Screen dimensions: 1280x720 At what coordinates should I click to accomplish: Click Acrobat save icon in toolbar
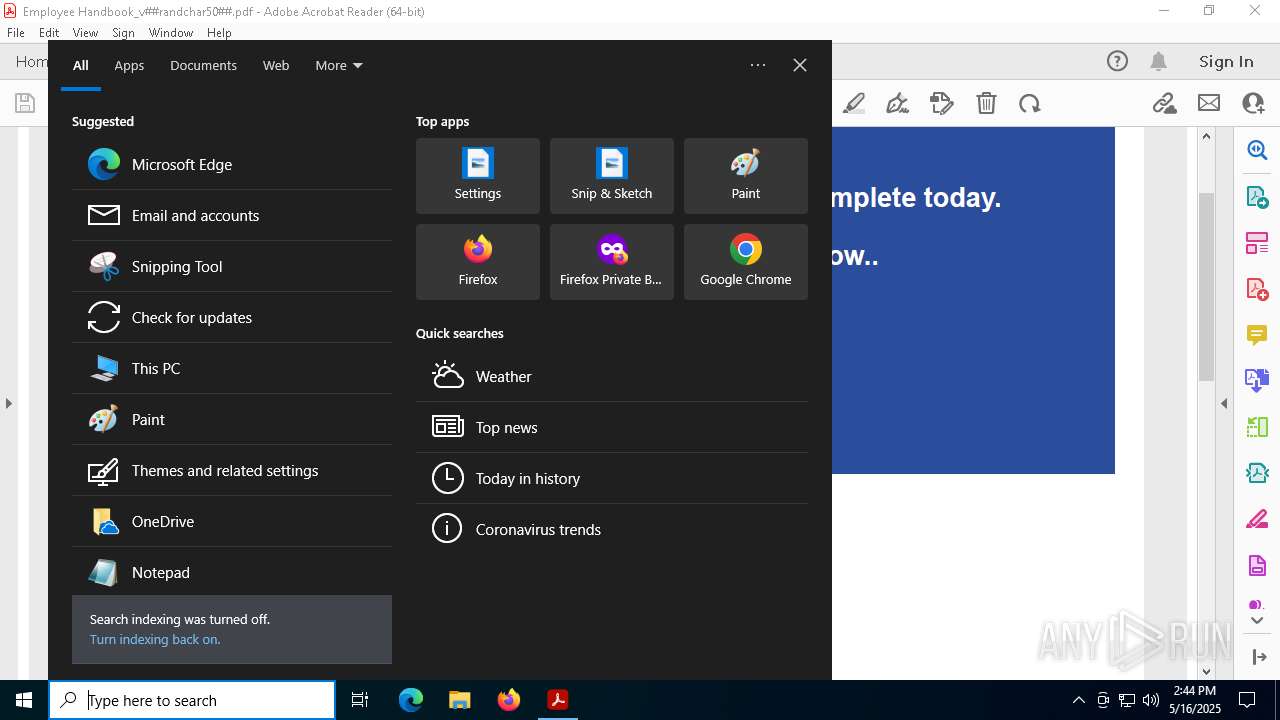click(x=25, y=103)
